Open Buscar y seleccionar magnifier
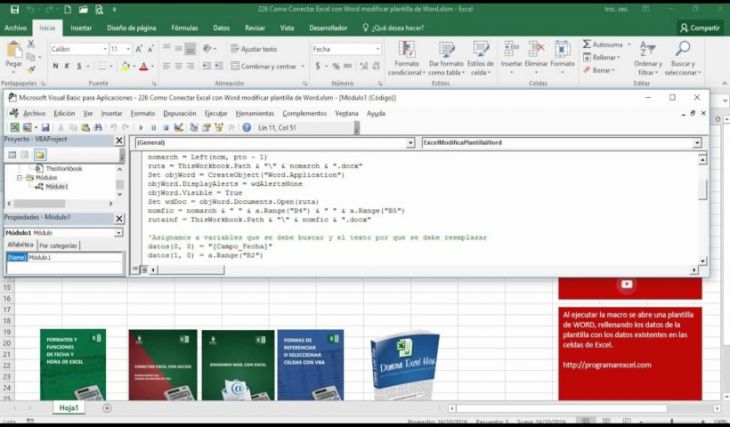This screenshot has width=730, height=427. (683, 58)
